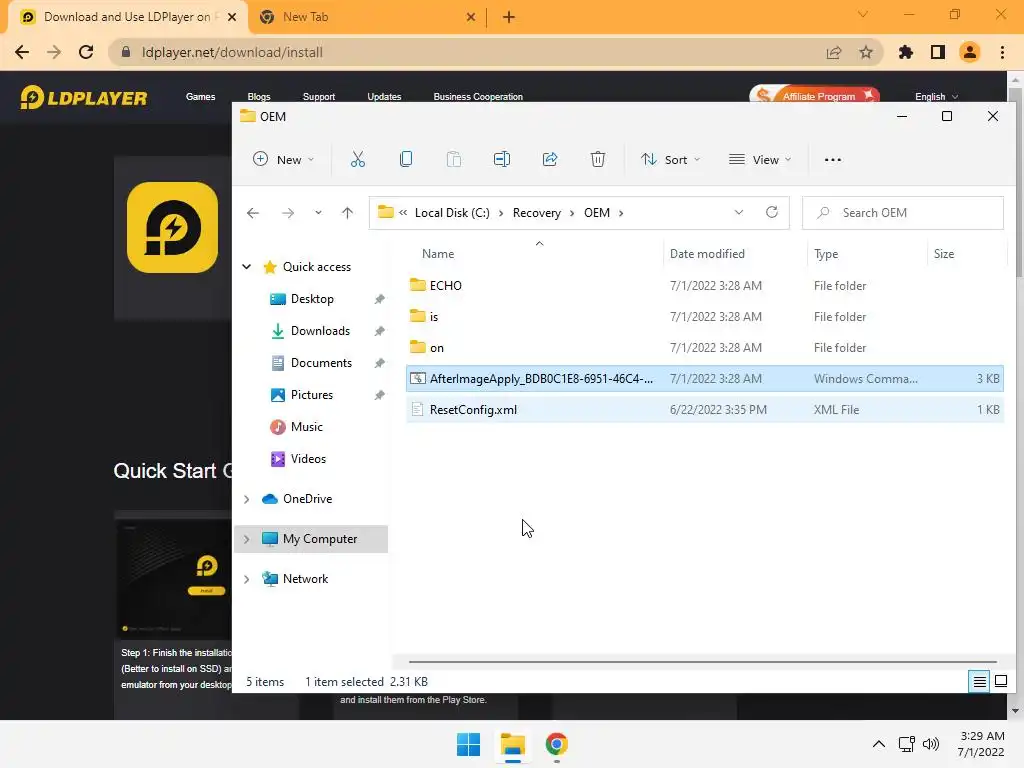Open Chrome three-dot menu

coord(1002,52)
